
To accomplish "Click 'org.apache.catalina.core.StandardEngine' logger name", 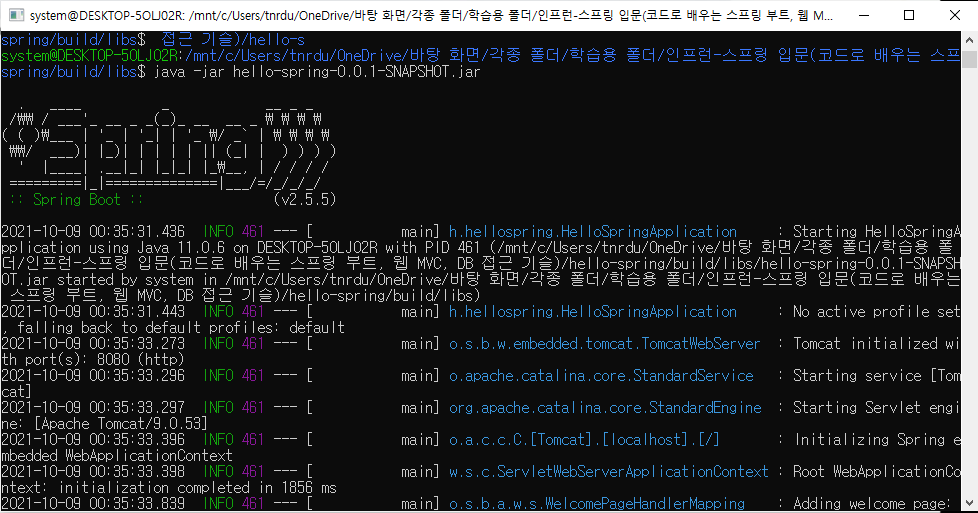I will [x=605, y=408].
